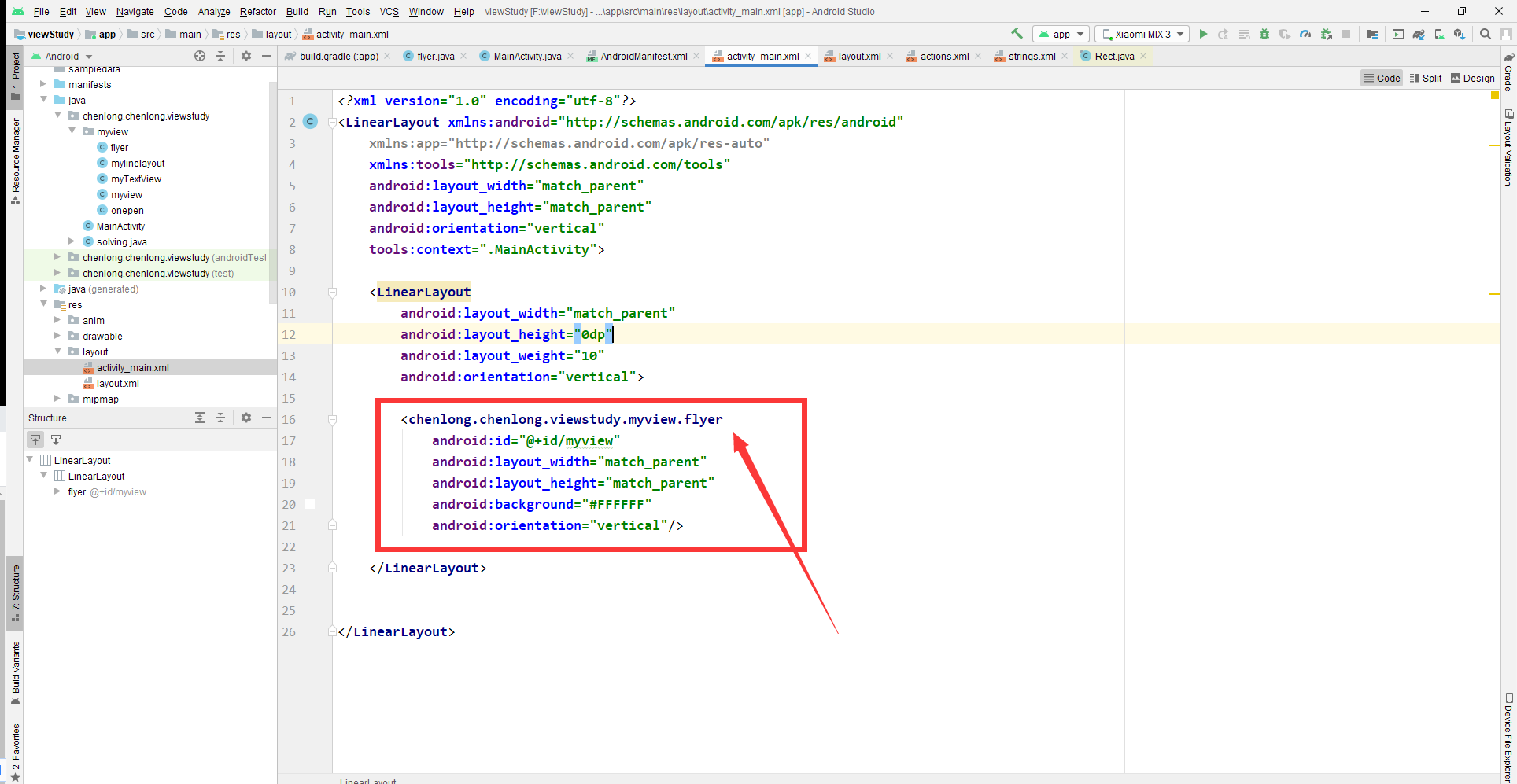Click Apply Changes and Restart Activity icon
1517x784 pixels.
(x=1224, y=34)
